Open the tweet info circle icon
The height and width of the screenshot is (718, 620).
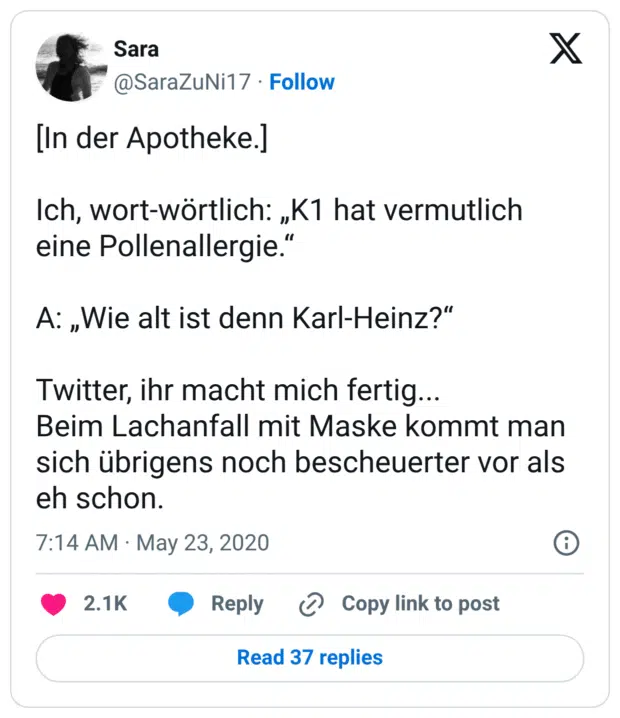[566, 544]
